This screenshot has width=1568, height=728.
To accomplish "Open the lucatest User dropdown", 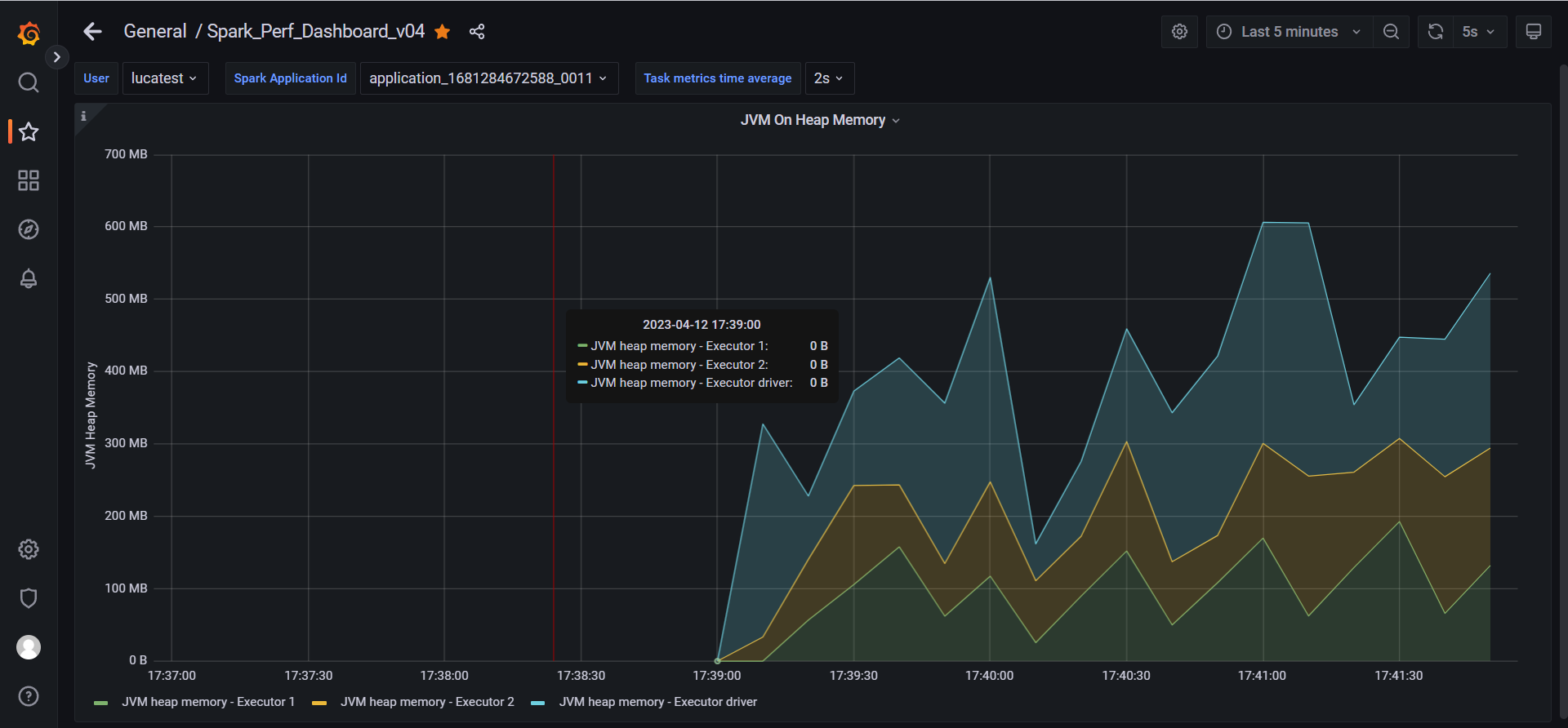I will click(x=165, y=78).
